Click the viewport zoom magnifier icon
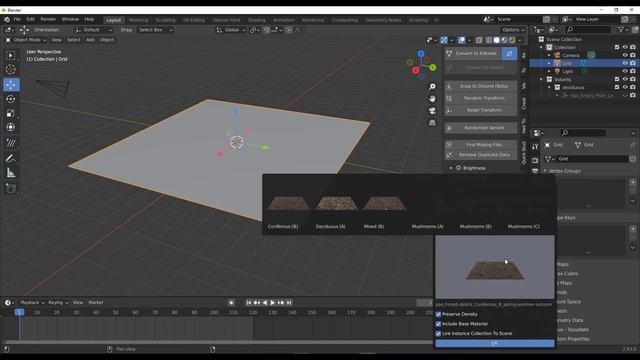 (x=432, y=87)
